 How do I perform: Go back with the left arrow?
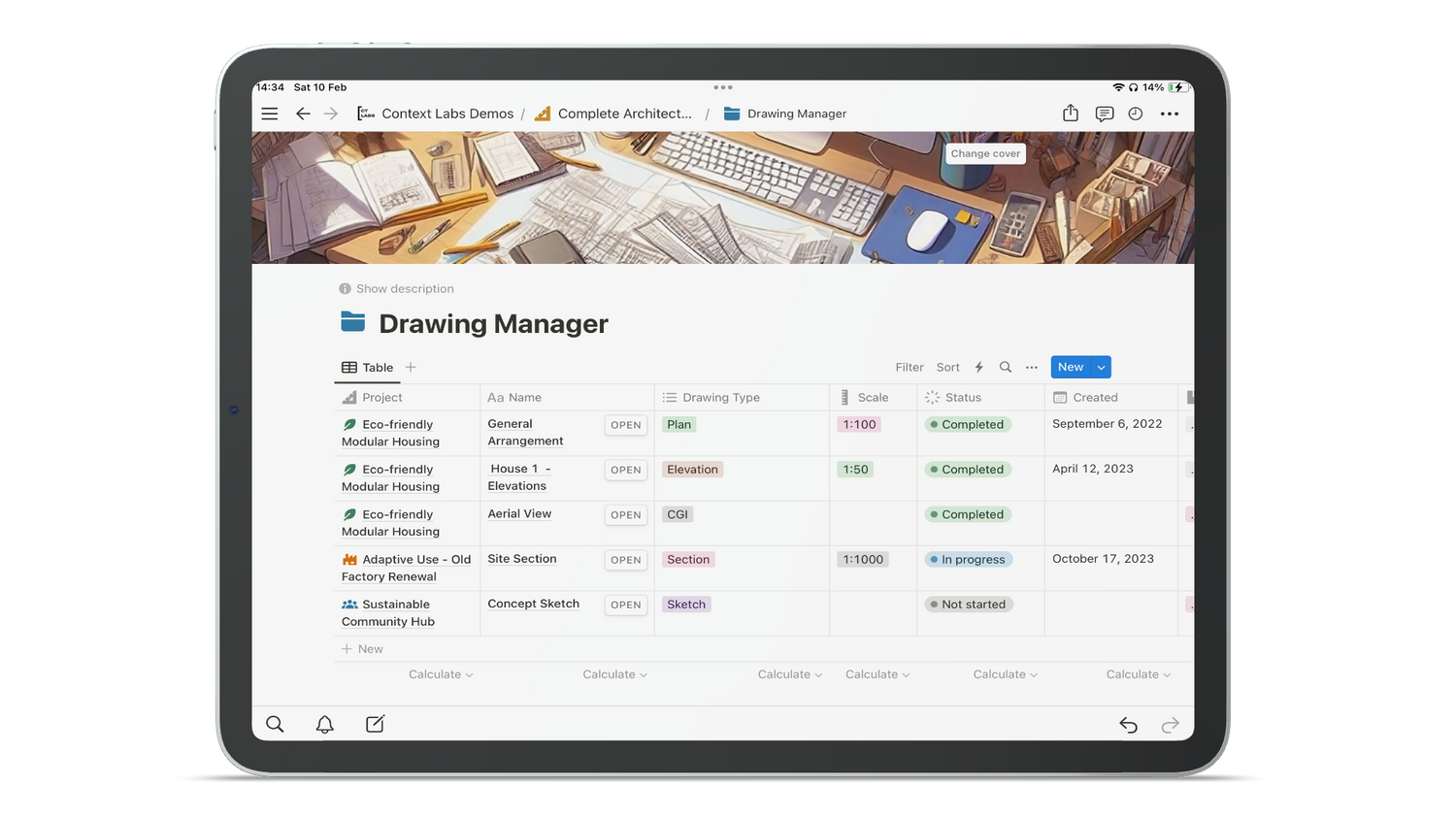tap(303, 114)
